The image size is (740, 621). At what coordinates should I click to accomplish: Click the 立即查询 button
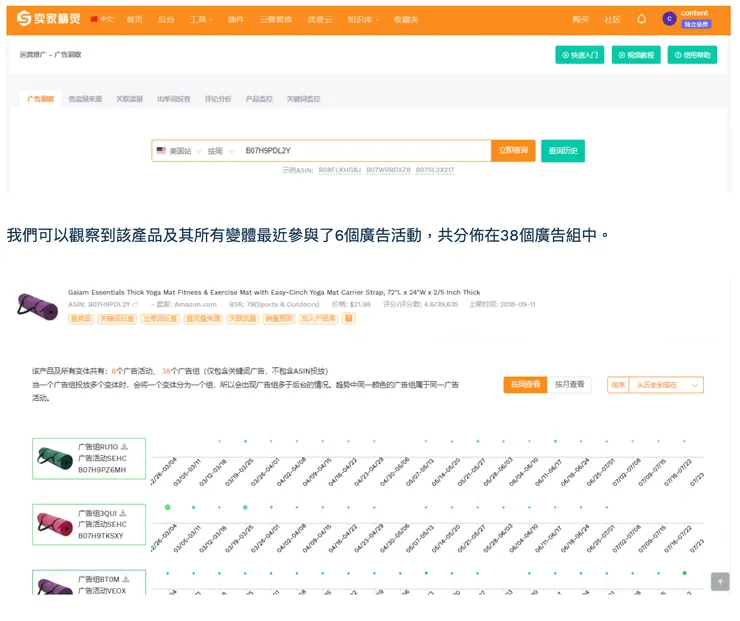tap(513, 151)
